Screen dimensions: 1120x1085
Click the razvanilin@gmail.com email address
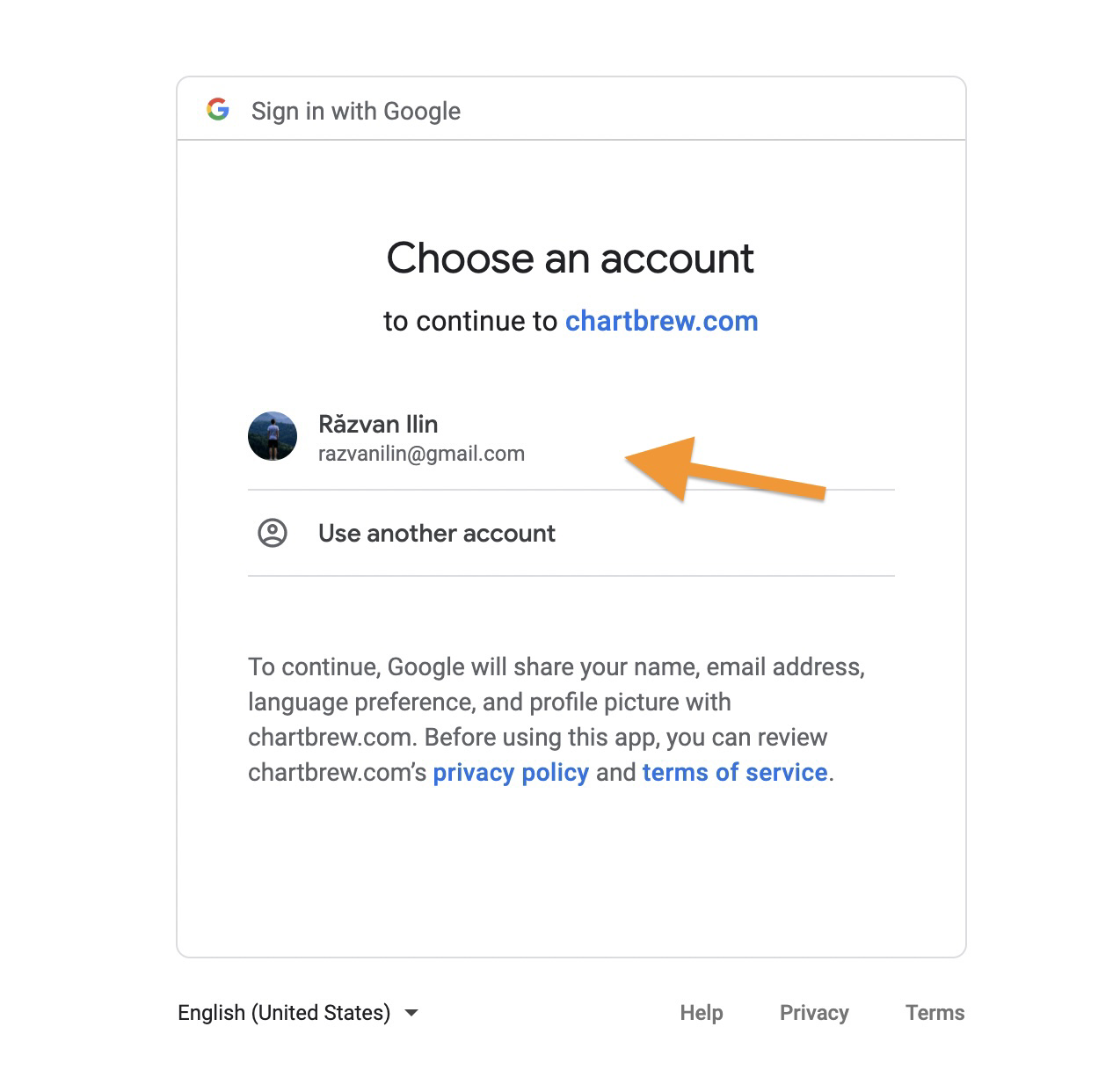pyautogui.click(x=421, y=454)
